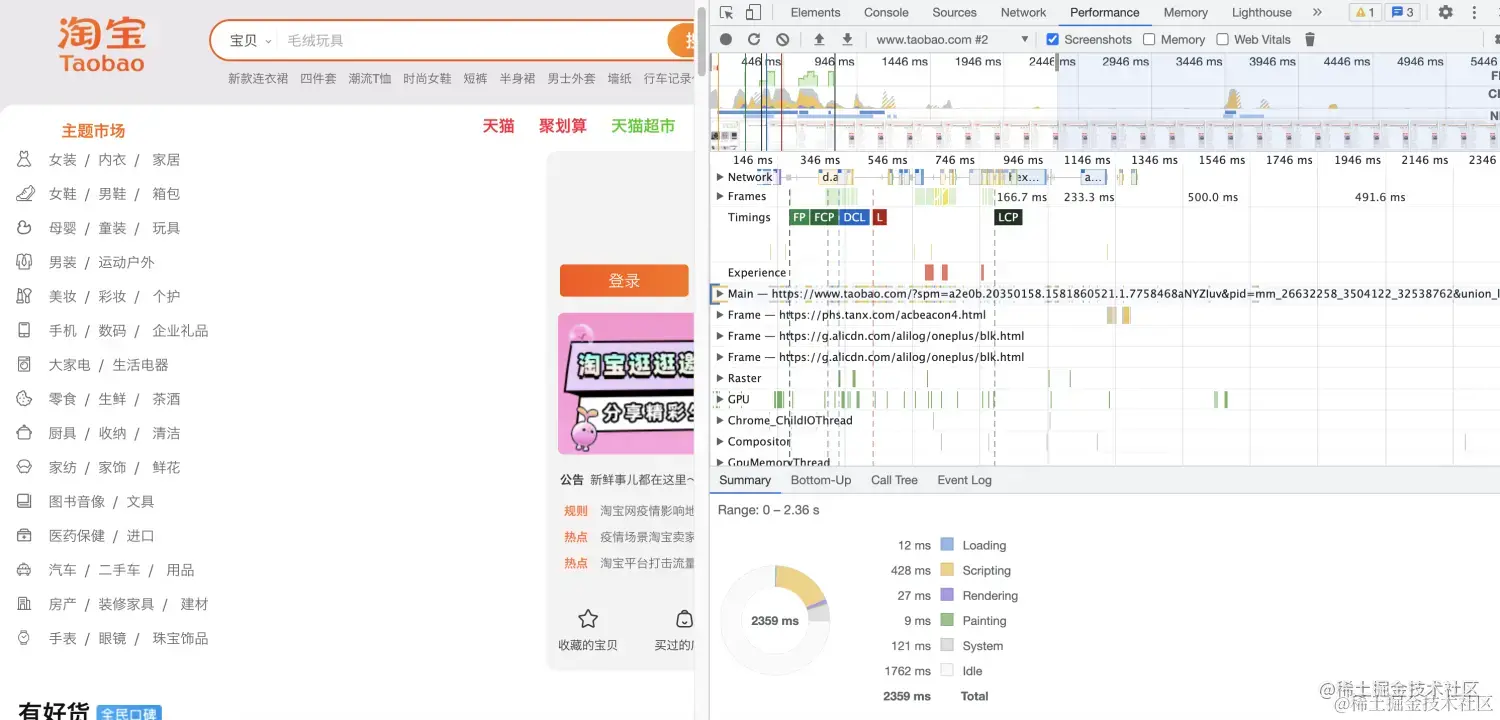Click the 大家电 appliance category icon
The image size is (1500, 720).
pyautogui.click(x=25, y=364)
